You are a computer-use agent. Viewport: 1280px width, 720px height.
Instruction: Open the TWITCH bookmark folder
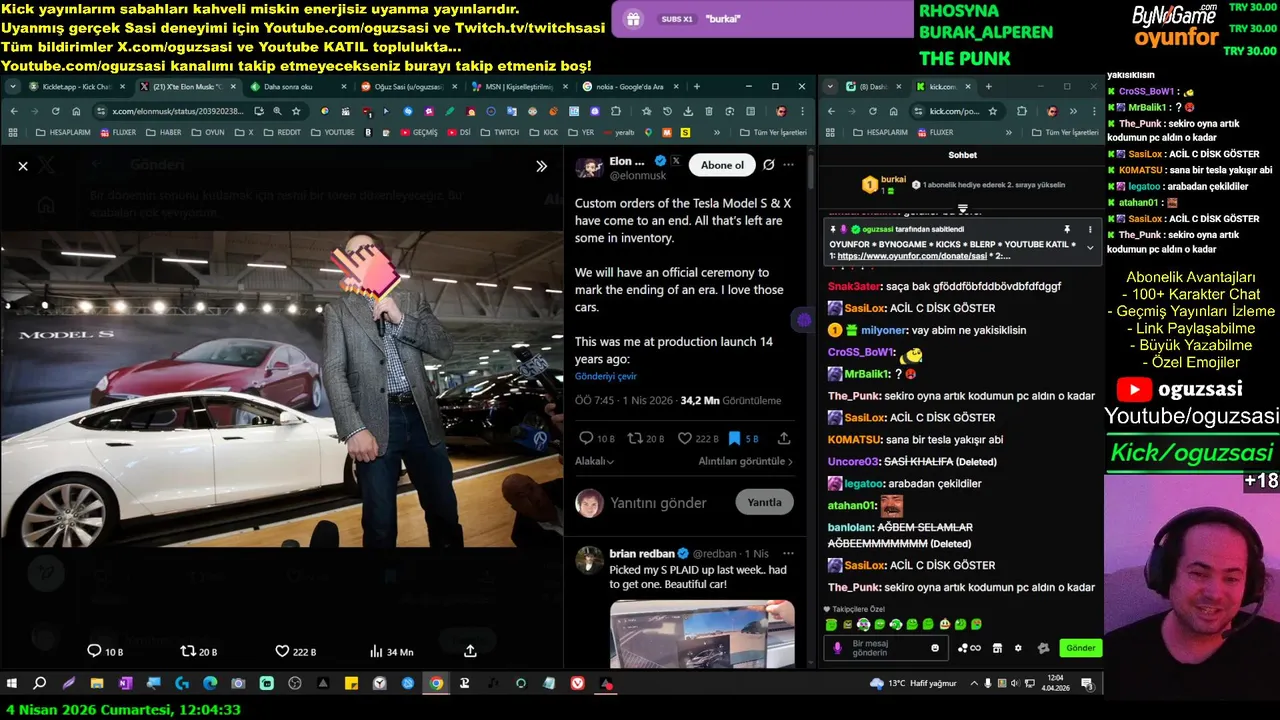pyautogui.click(x=500, y=132)
